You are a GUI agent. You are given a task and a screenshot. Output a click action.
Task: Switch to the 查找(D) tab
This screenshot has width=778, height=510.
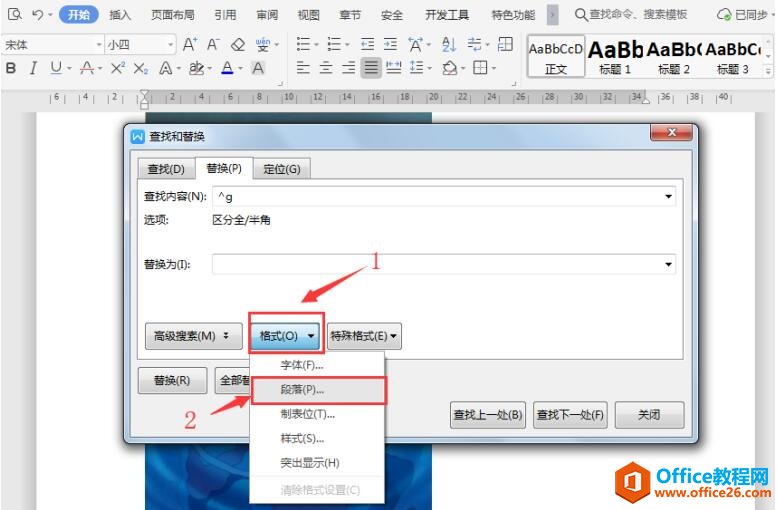point(166,169)
